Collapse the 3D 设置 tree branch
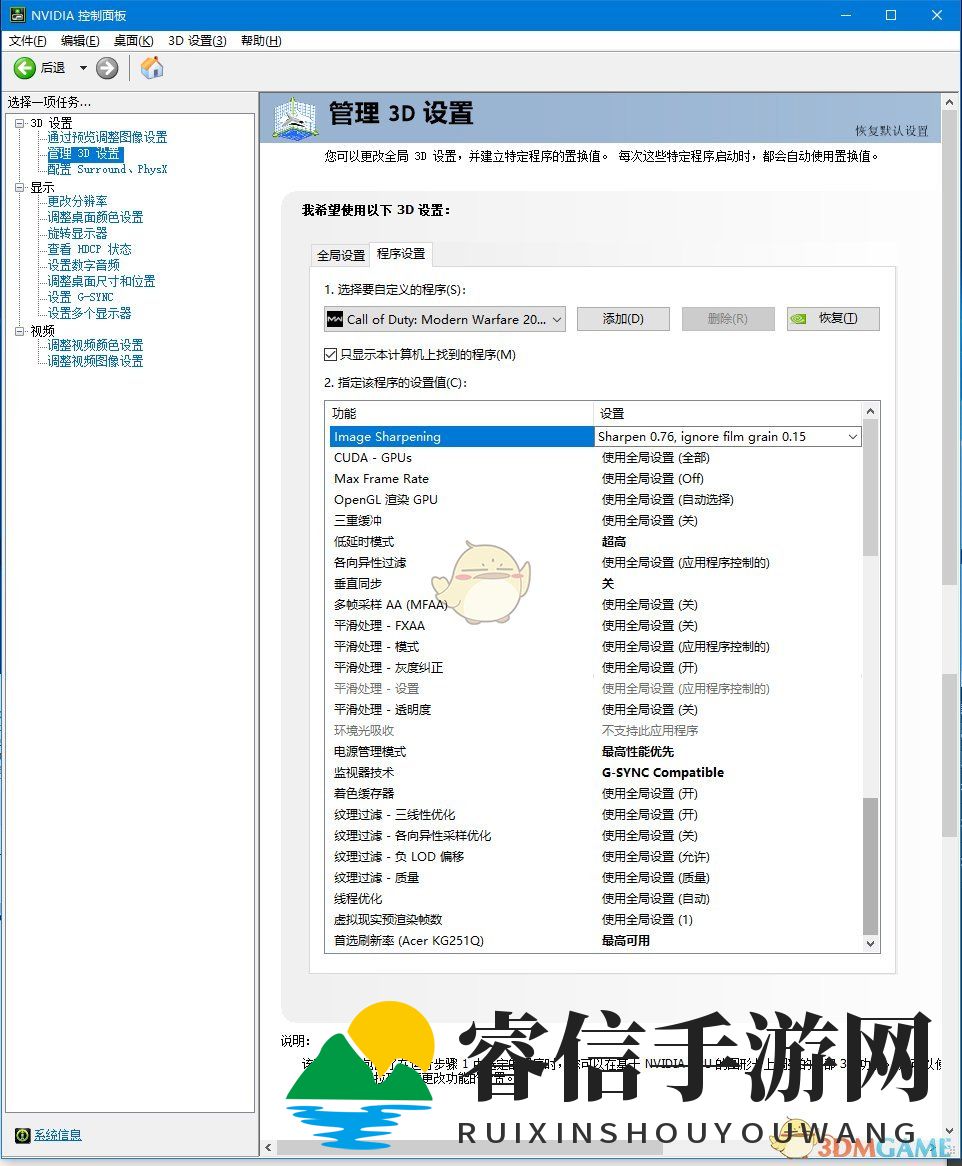 (x=19, y=122)
